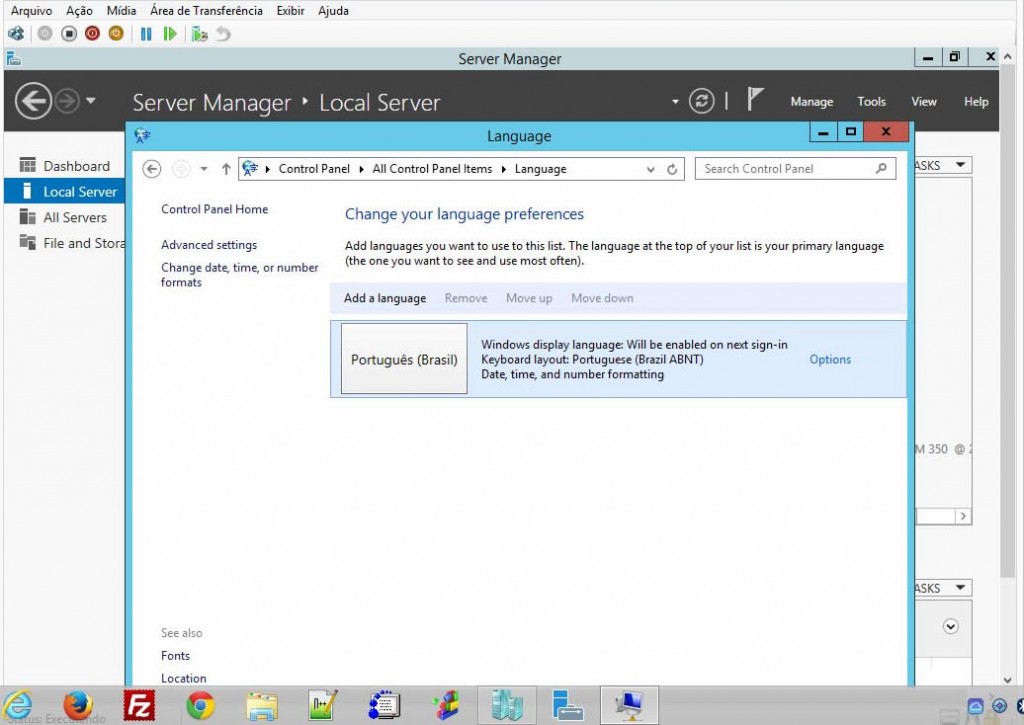Click the Language window icon in title bar

pos(142,135)
